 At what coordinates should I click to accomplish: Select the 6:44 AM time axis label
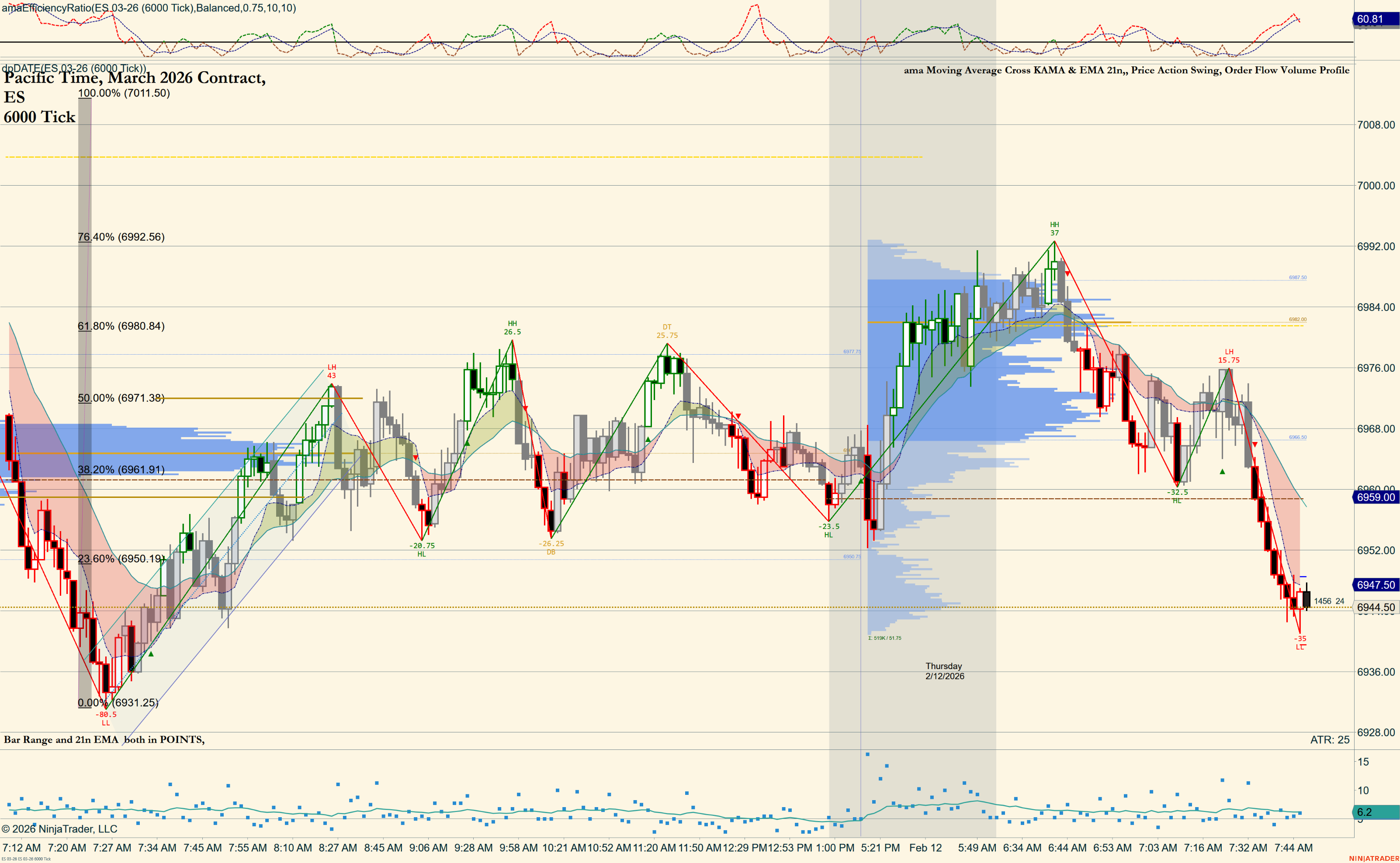pos(1067,848)
